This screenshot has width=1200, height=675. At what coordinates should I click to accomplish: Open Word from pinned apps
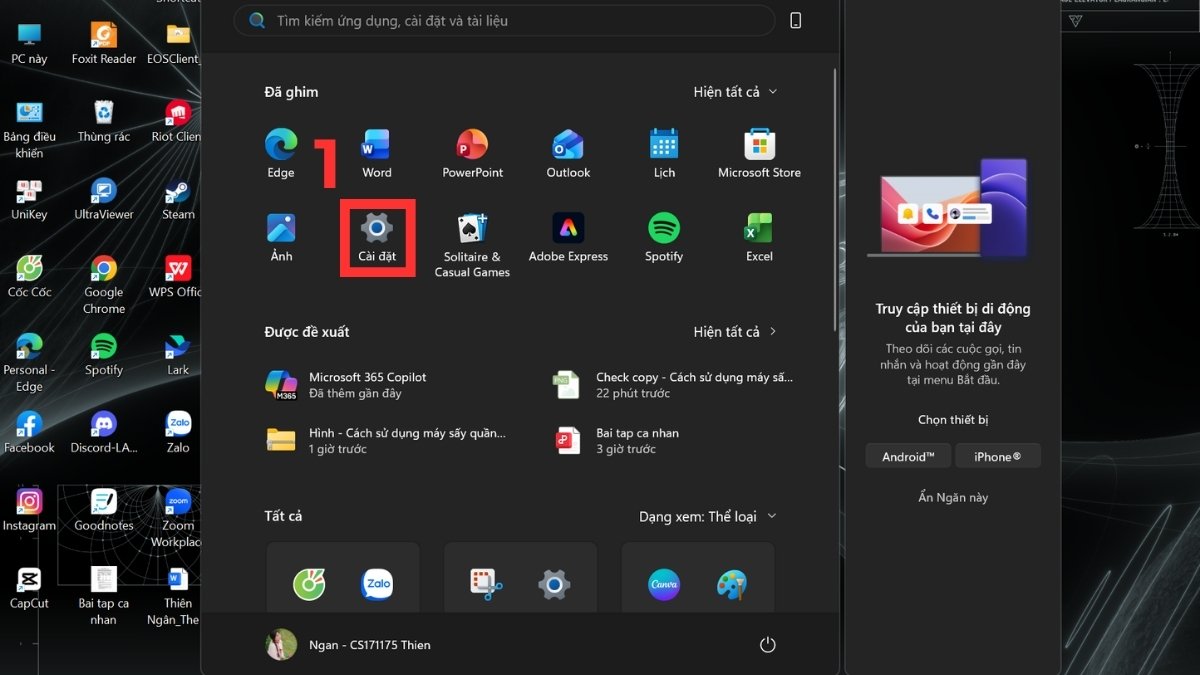tap(376, 152)
